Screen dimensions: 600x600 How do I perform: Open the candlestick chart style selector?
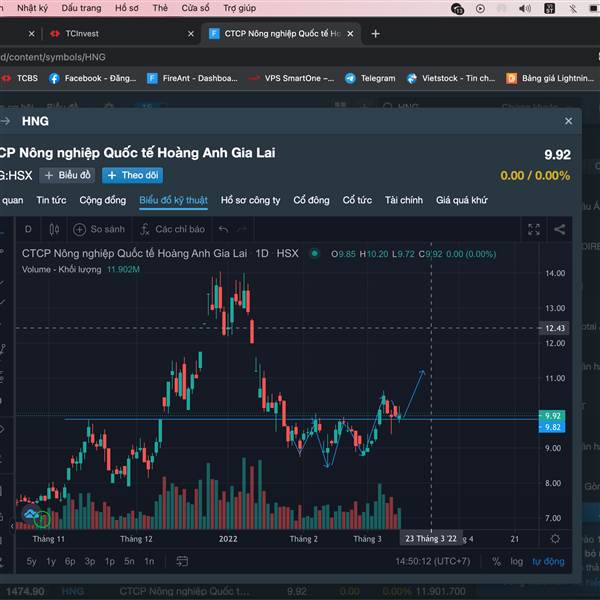tap(54, 230)
